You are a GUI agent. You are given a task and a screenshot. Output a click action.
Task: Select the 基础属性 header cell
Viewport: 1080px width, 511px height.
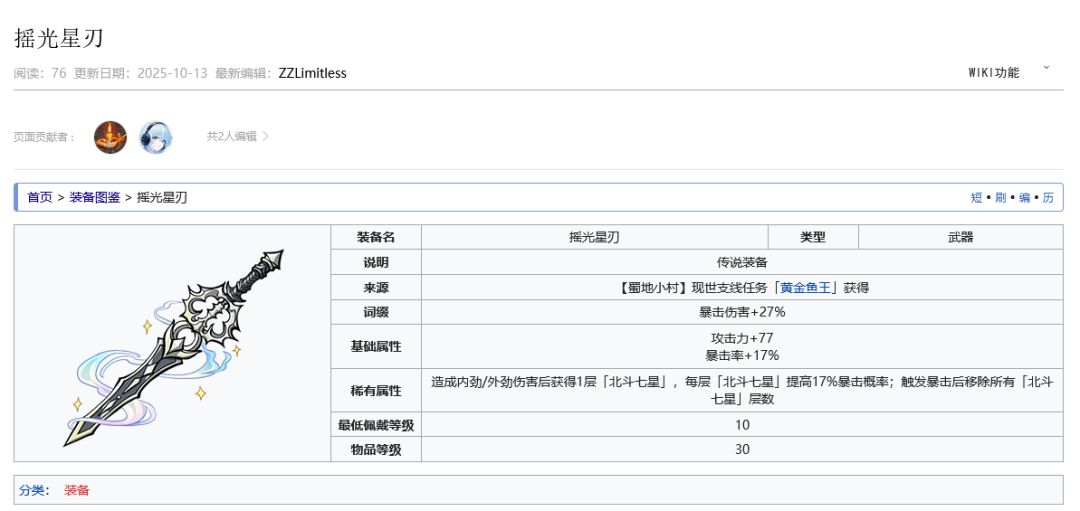tap(376, 346)
